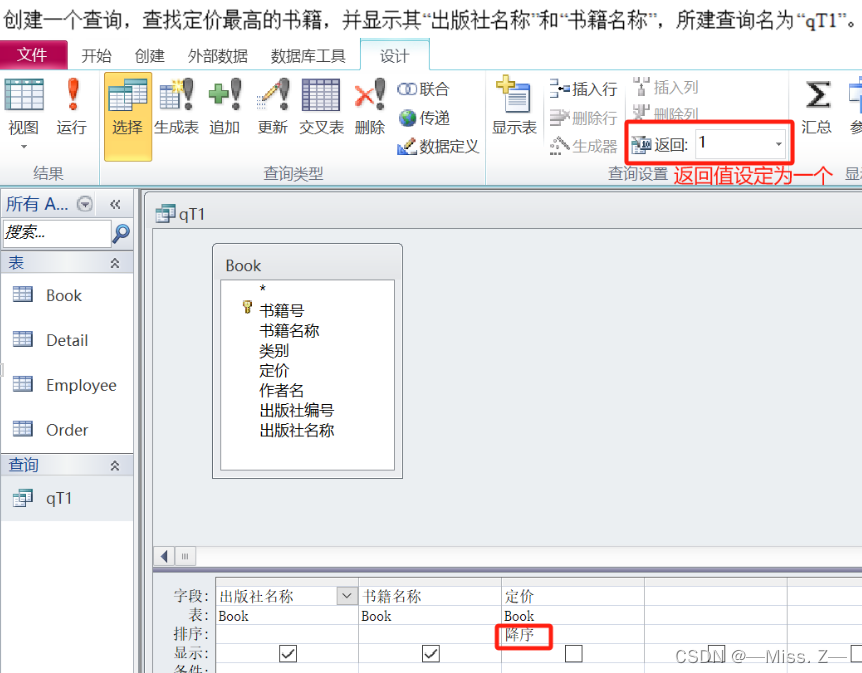Switch to the Home (开始) tab
Image resolution: width=862 pixels, height=673 pixels.
(96, 56)
